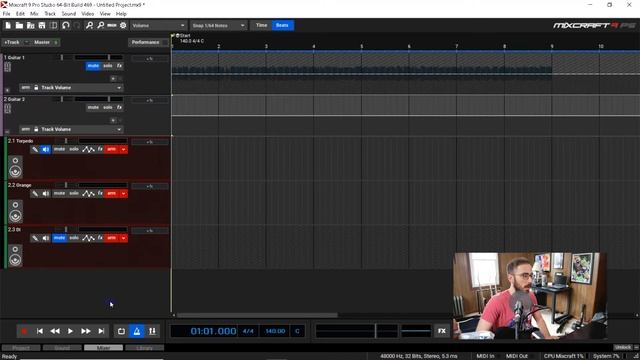Solo the Guitar 2 track
The width and height of the screenshot is (640, 360).
tap(108, 107)
